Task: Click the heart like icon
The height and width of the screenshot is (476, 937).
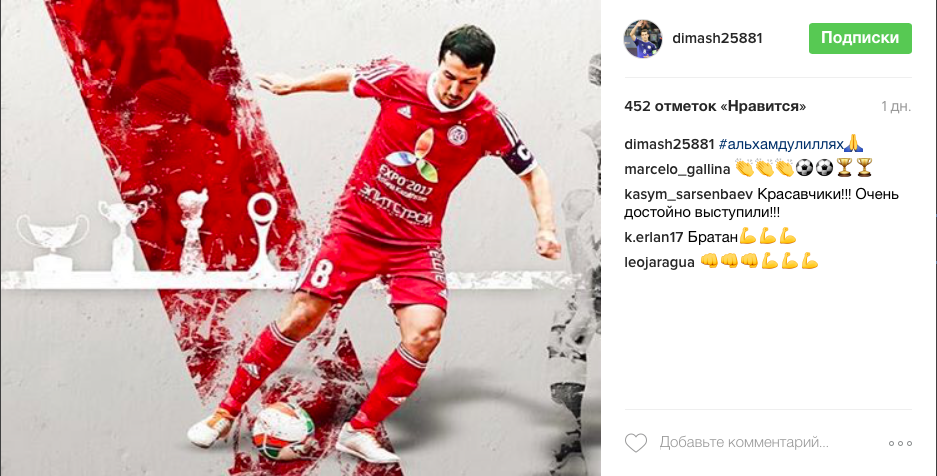Action: click(x=636, y=443)
